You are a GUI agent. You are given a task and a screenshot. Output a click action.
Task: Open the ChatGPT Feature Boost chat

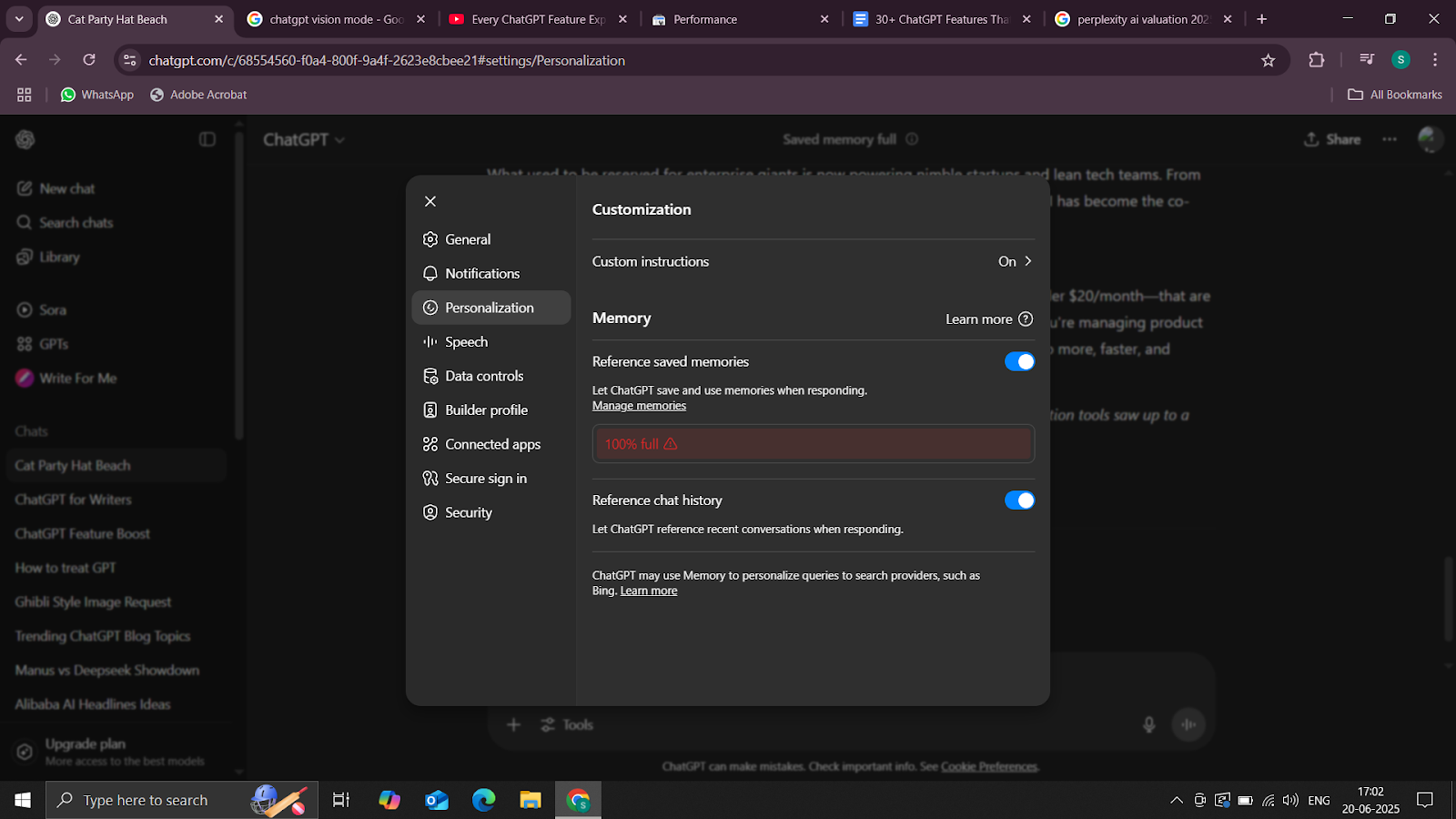[x=82, y=533]
